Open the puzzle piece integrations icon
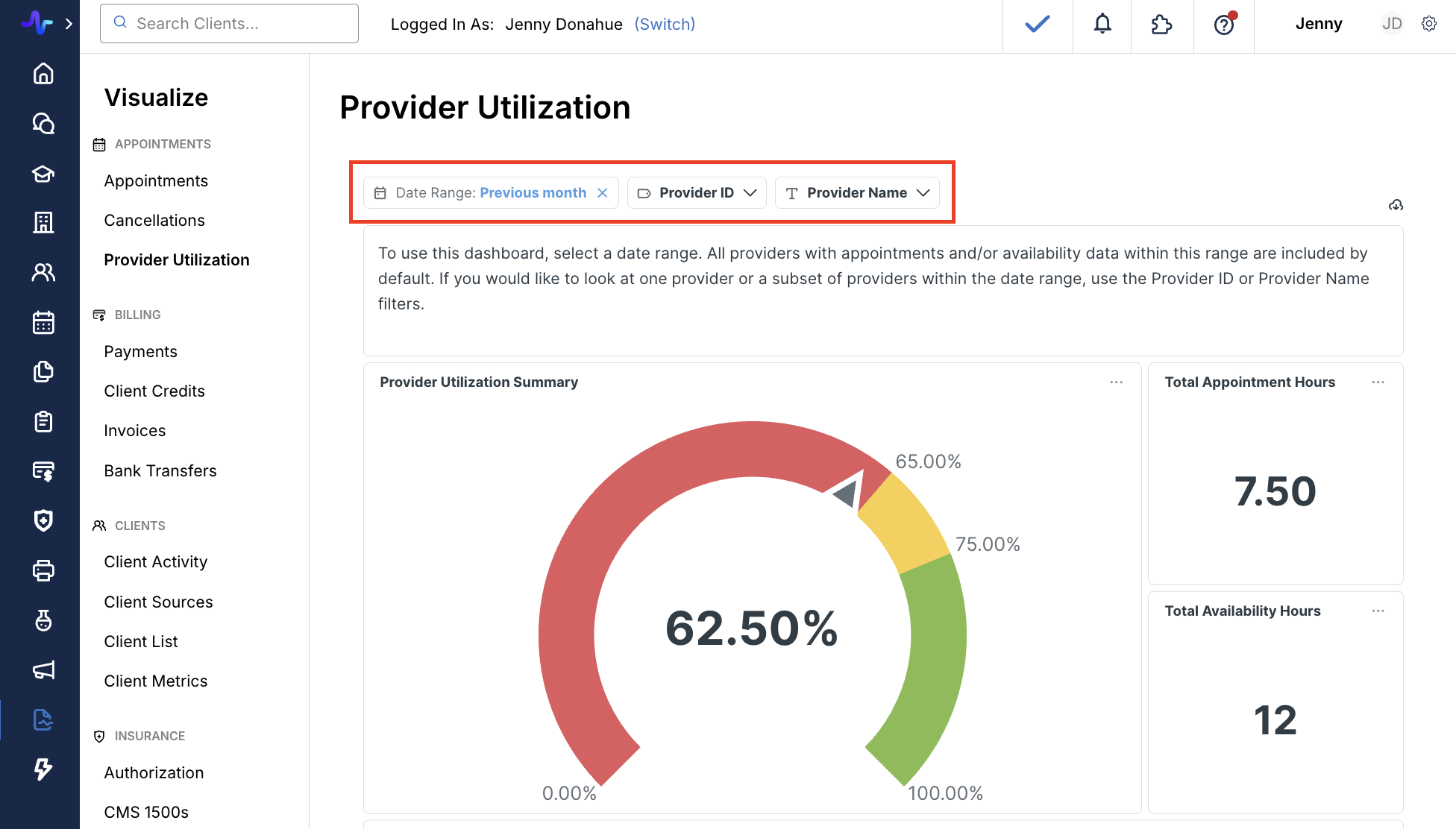The image size is (1456, 829). tap(1161, 24)
